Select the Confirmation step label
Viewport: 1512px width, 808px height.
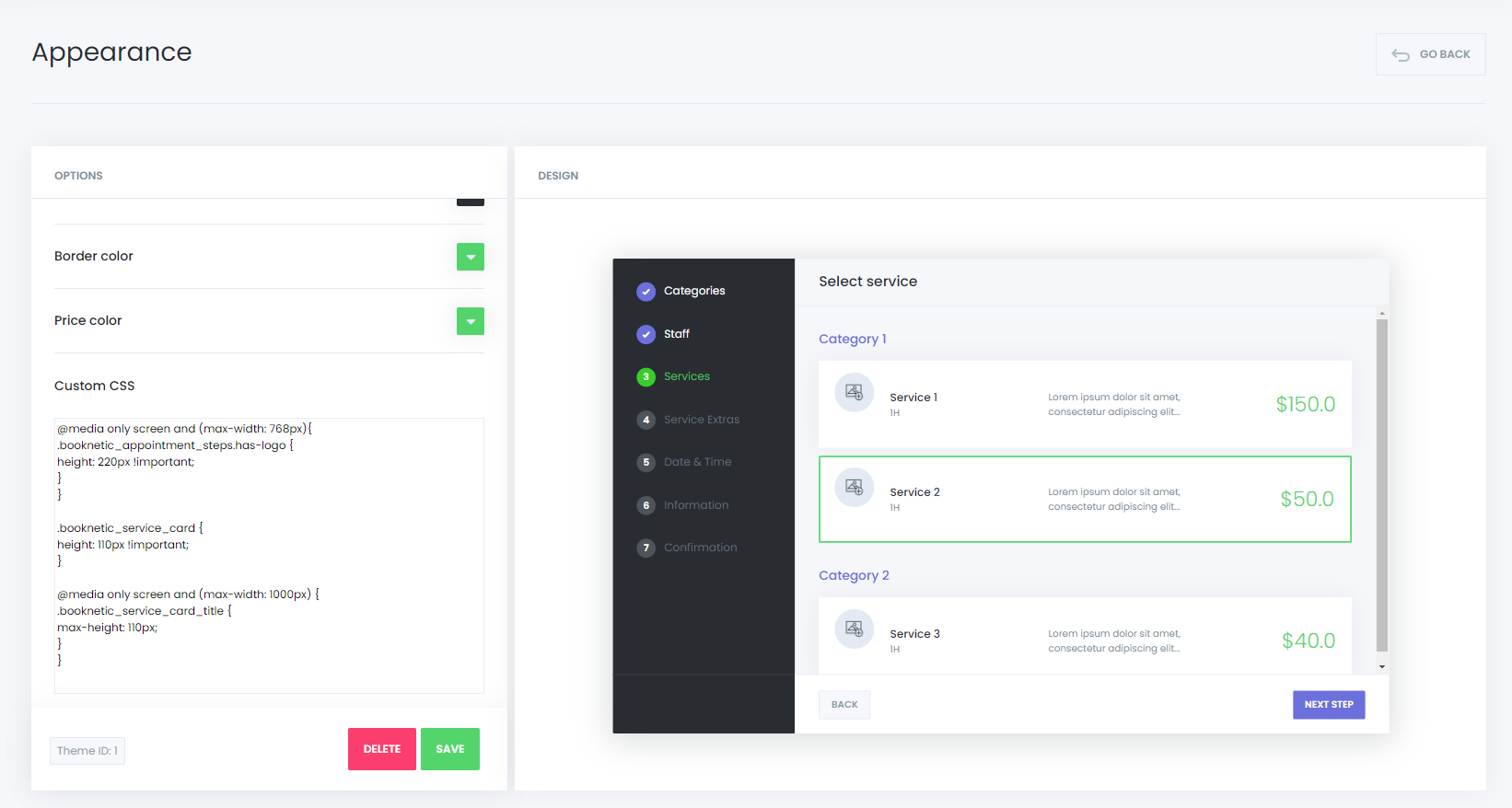701,548
